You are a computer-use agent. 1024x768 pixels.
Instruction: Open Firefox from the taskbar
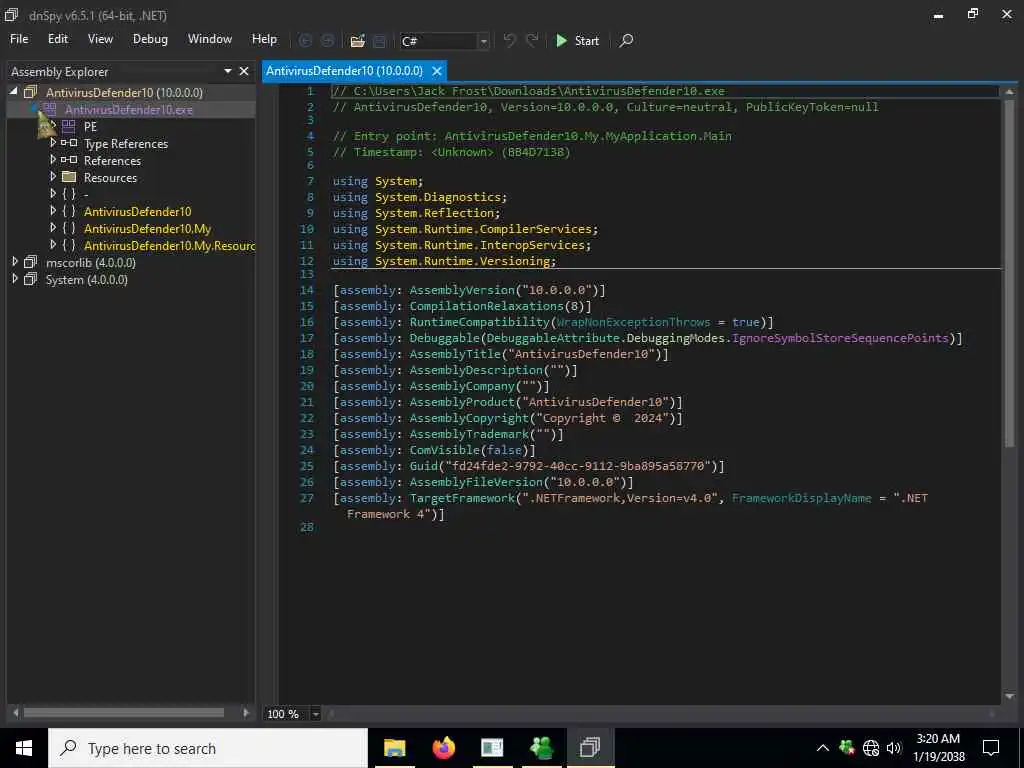point(443,748)
